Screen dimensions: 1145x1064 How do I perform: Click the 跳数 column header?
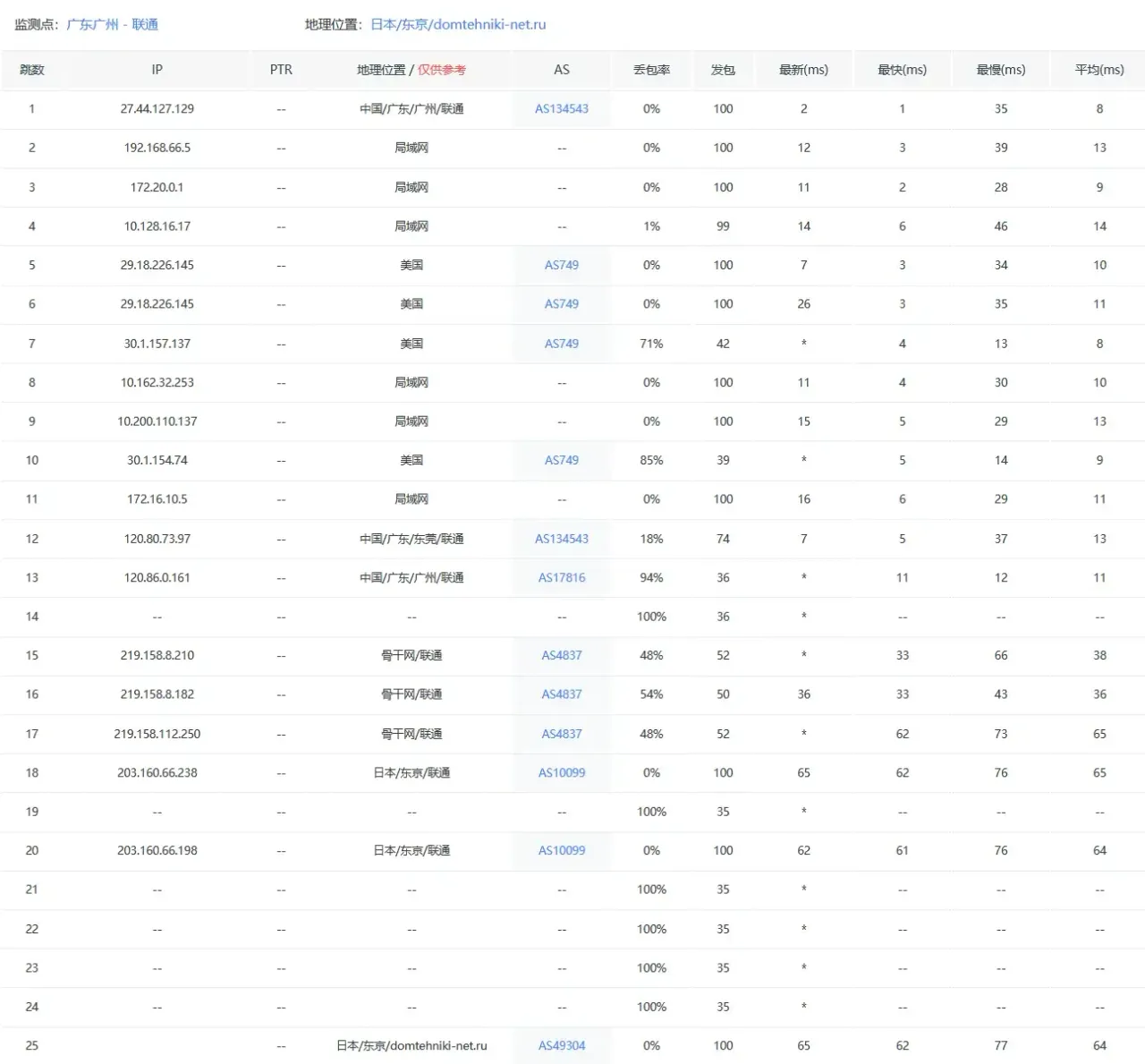tap(32, 70)
